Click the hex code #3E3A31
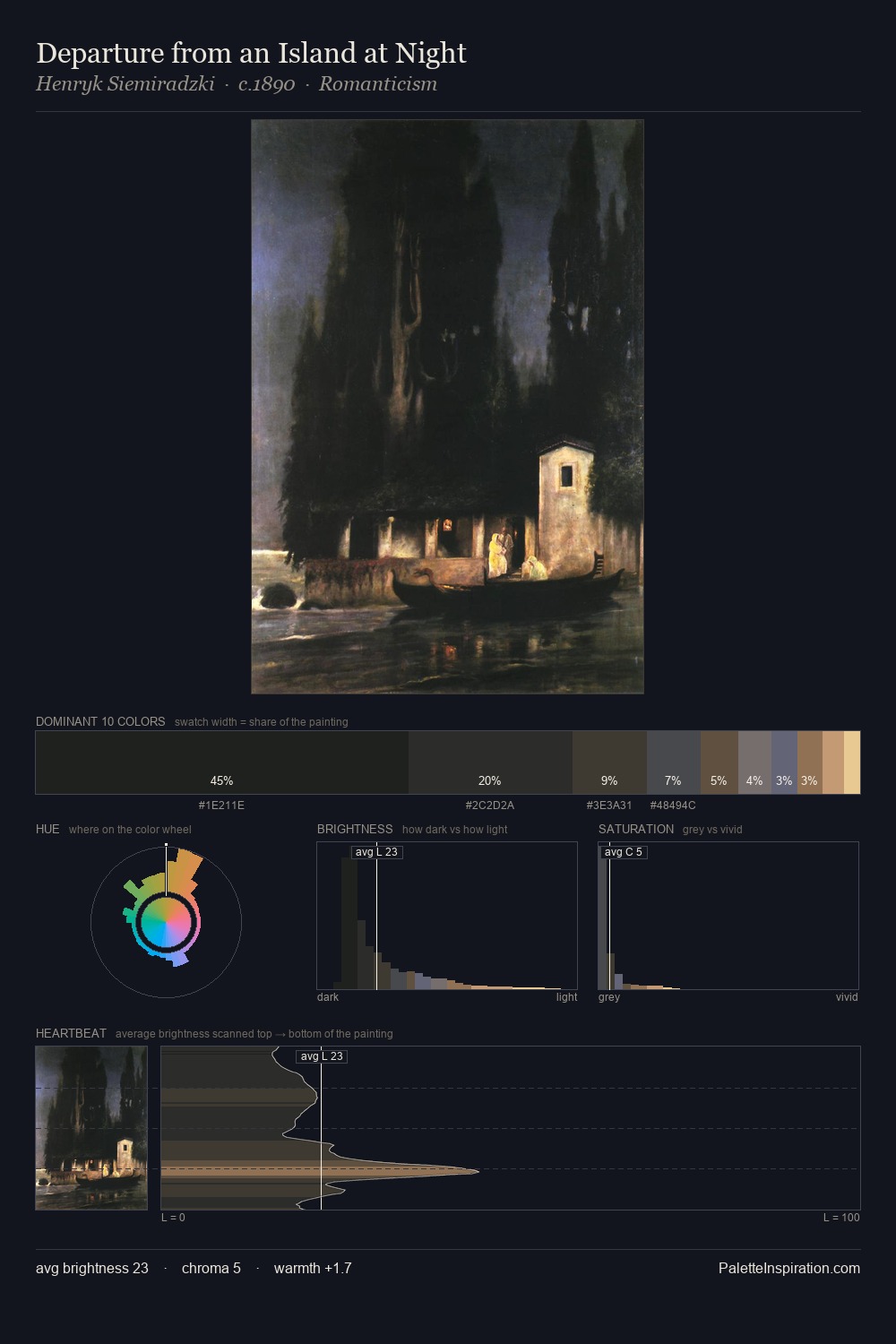The height and width of the screenshot is (1344, 896). coord(609,806)
